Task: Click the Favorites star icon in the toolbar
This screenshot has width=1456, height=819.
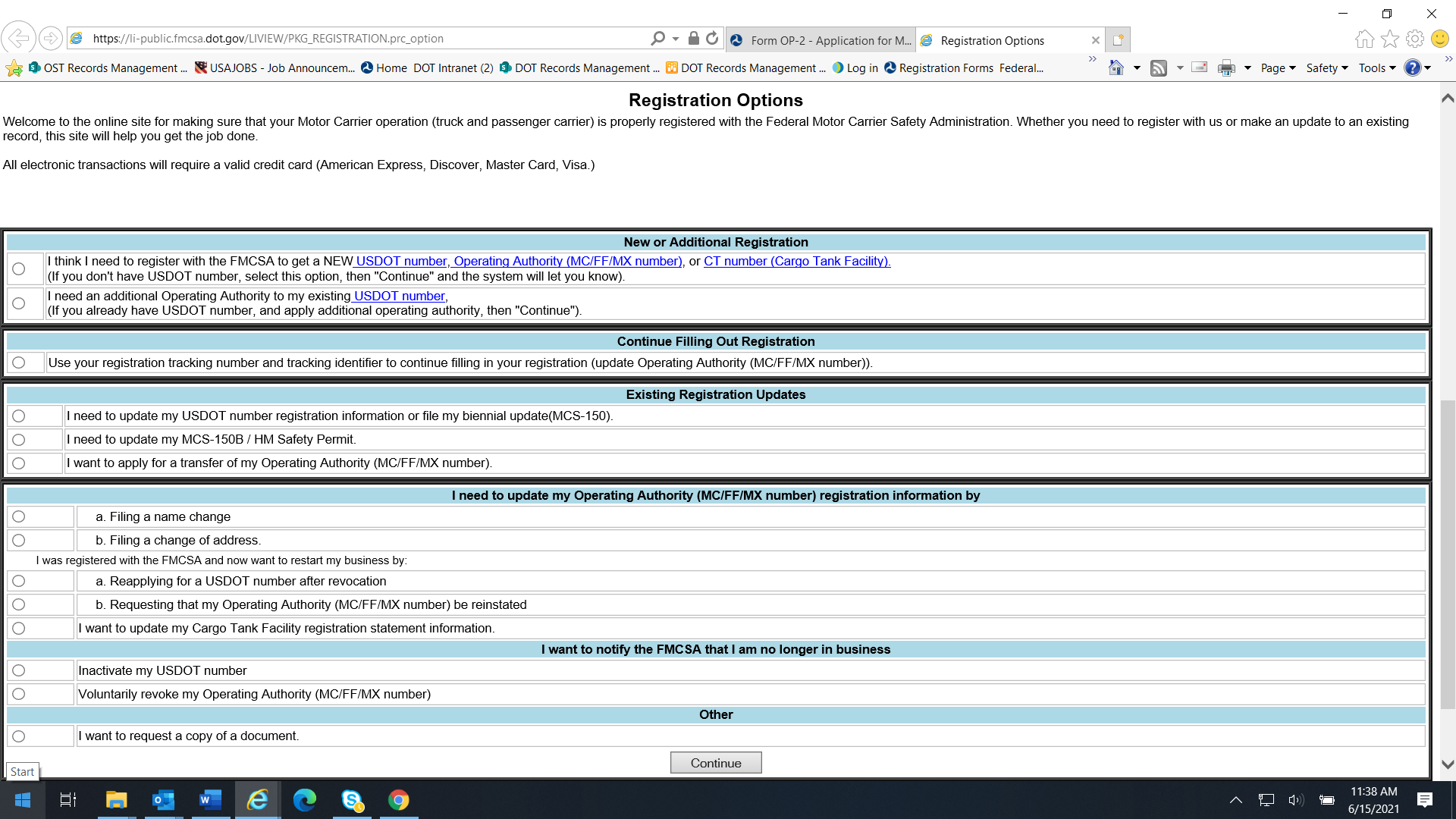Action: pos(1389,39)
